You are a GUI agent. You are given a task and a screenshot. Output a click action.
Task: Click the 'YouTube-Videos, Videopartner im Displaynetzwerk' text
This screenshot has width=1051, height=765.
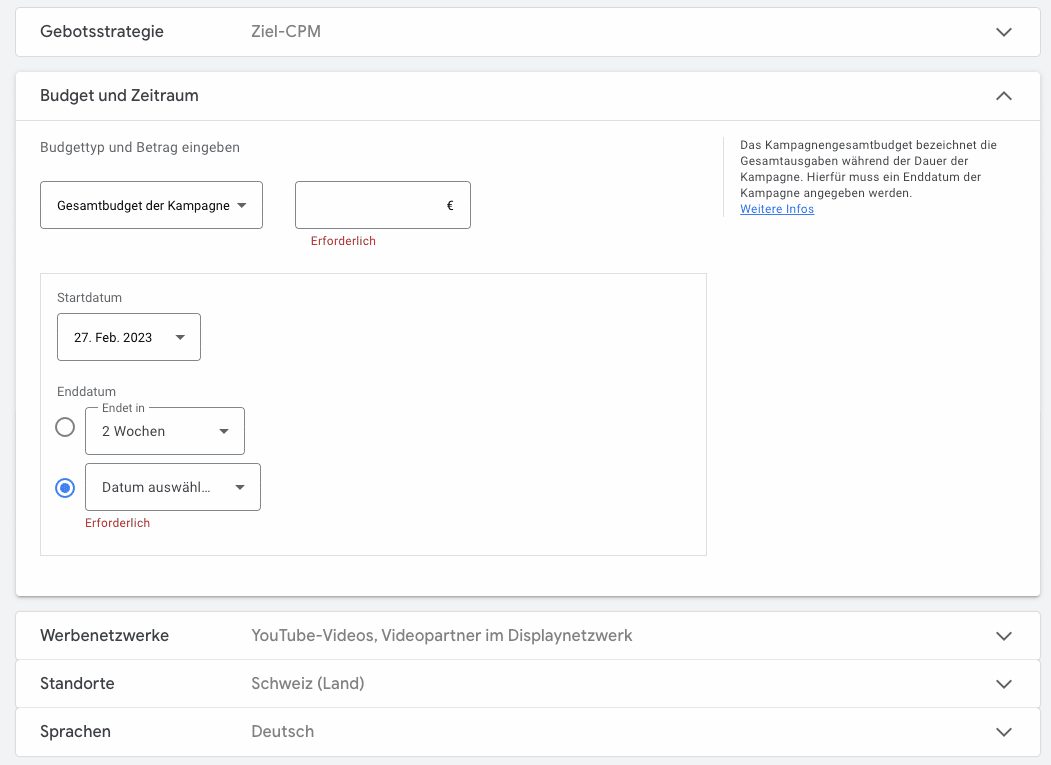click(x=442, y=636)
